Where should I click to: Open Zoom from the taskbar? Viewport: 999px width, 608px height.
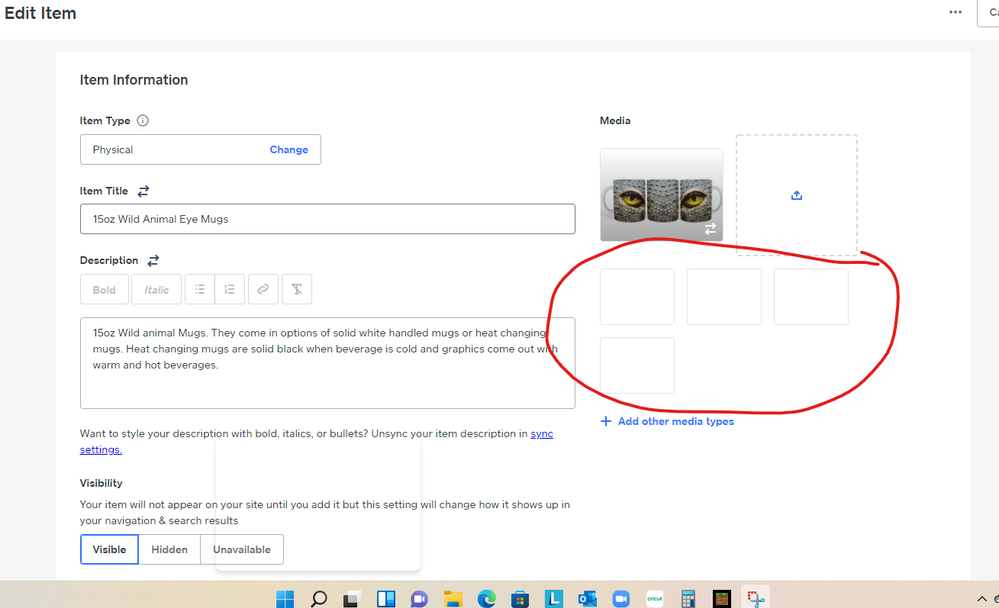pyautogui.click(x=621, y=598)
